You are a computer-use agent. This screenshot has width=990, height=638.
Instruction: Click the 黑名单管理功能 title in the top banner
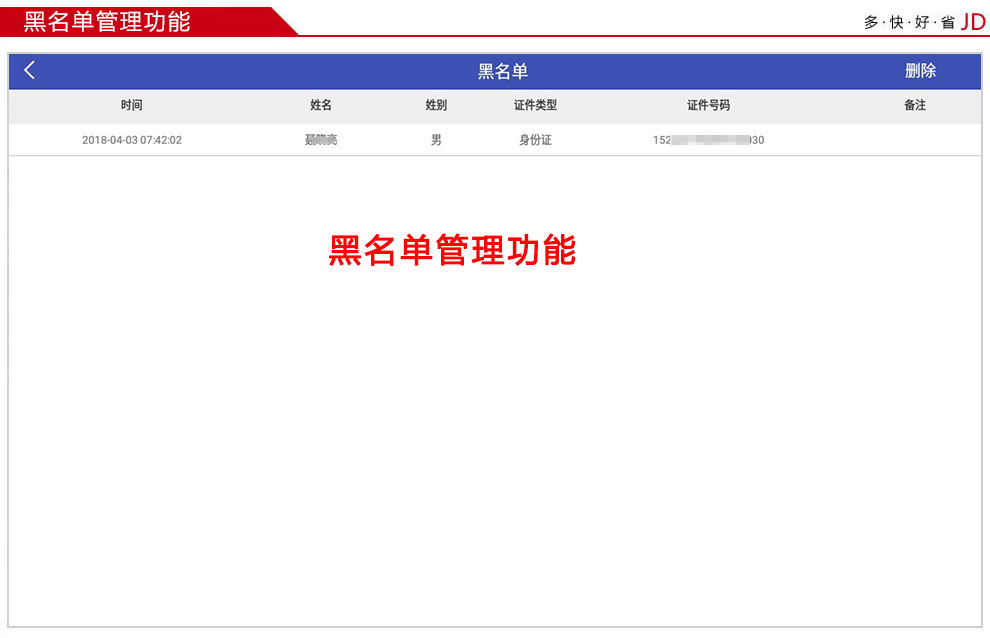coord(107,21)
